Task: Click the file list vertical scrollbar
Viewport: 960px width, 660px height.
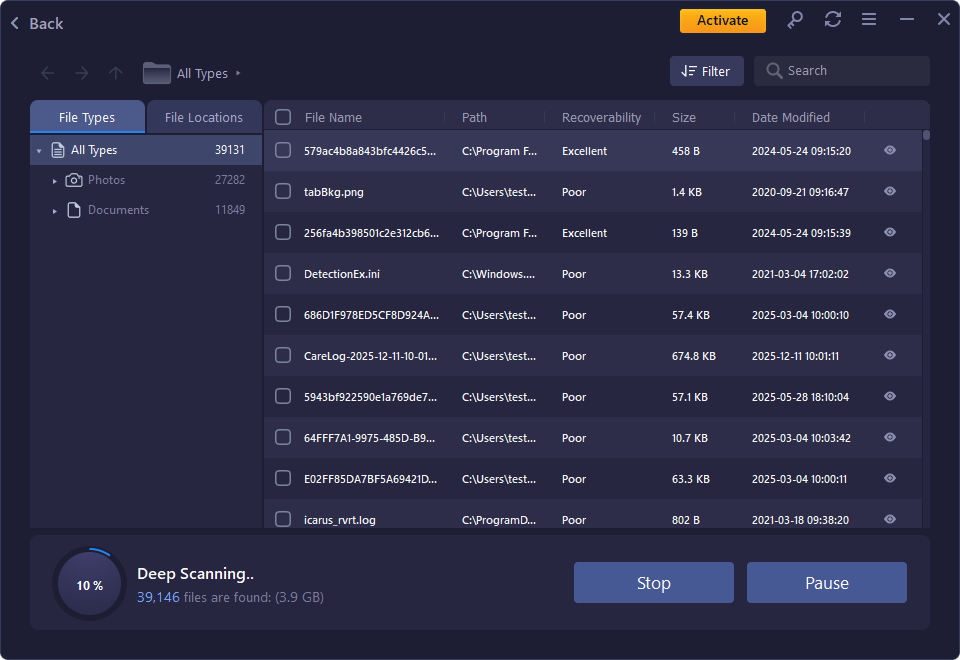Action: (x=926, y=300)
